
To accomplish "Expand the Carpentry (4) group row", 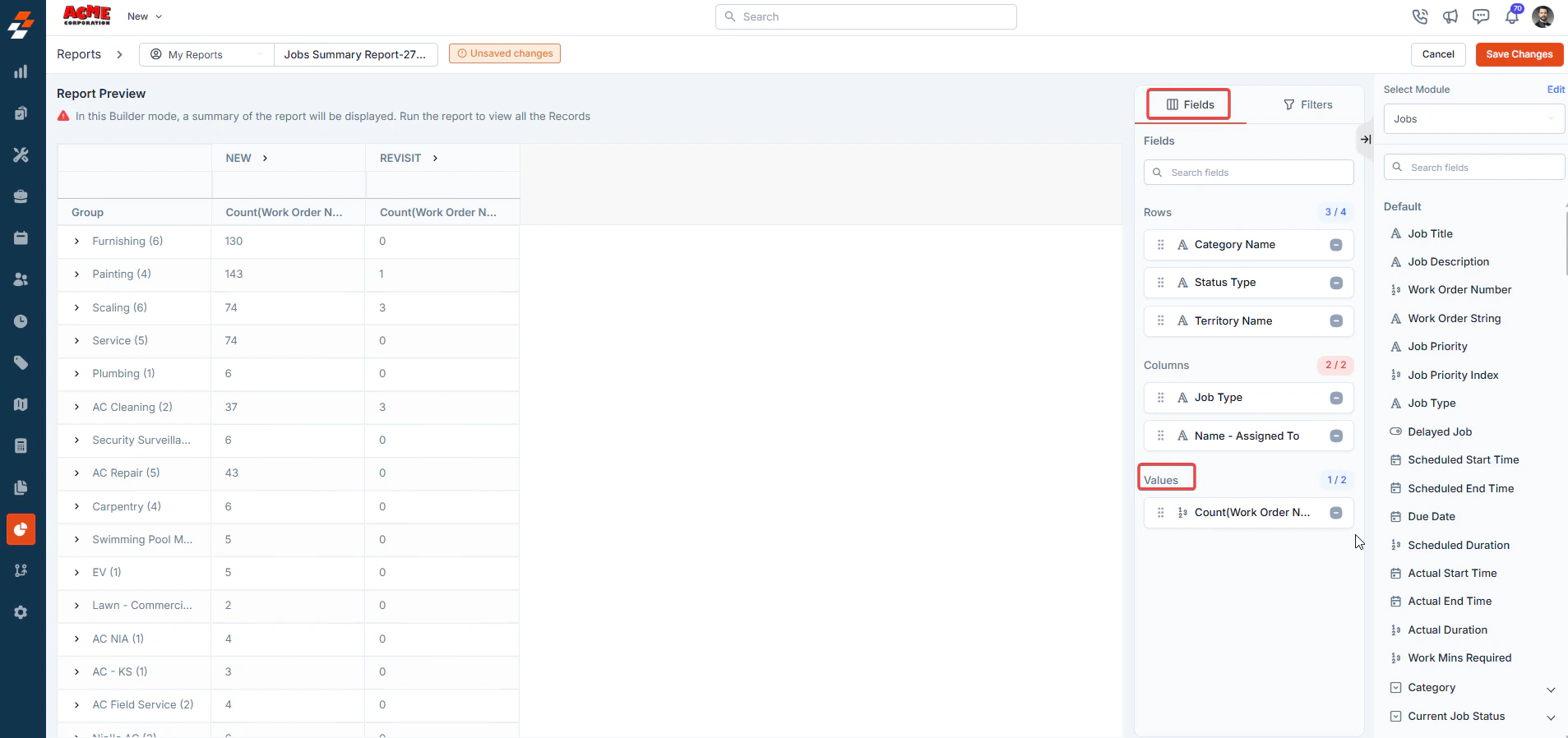I will pyautogui.click(x=76, y=507).
